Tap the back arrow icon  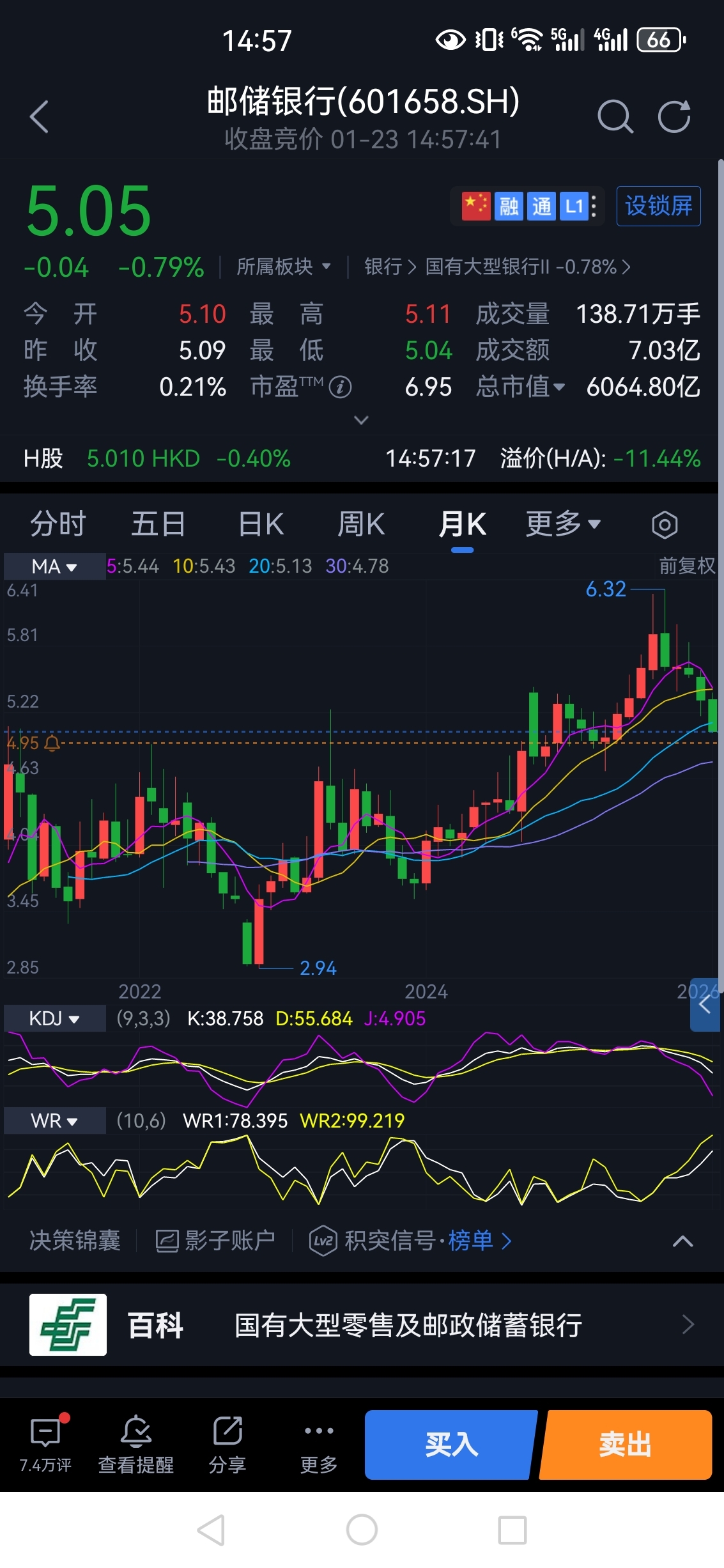point(39,117)
